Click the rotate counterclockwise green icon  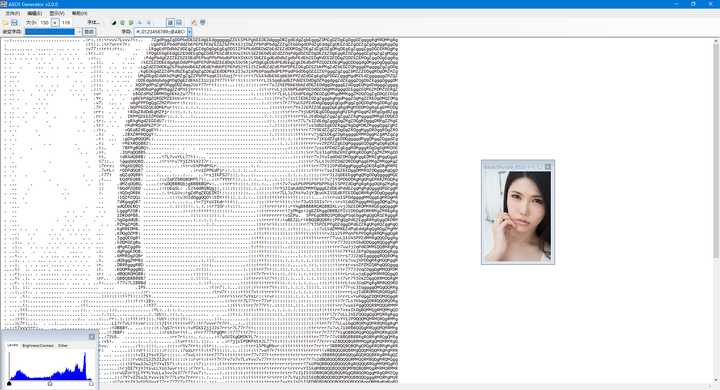point(122,23)
